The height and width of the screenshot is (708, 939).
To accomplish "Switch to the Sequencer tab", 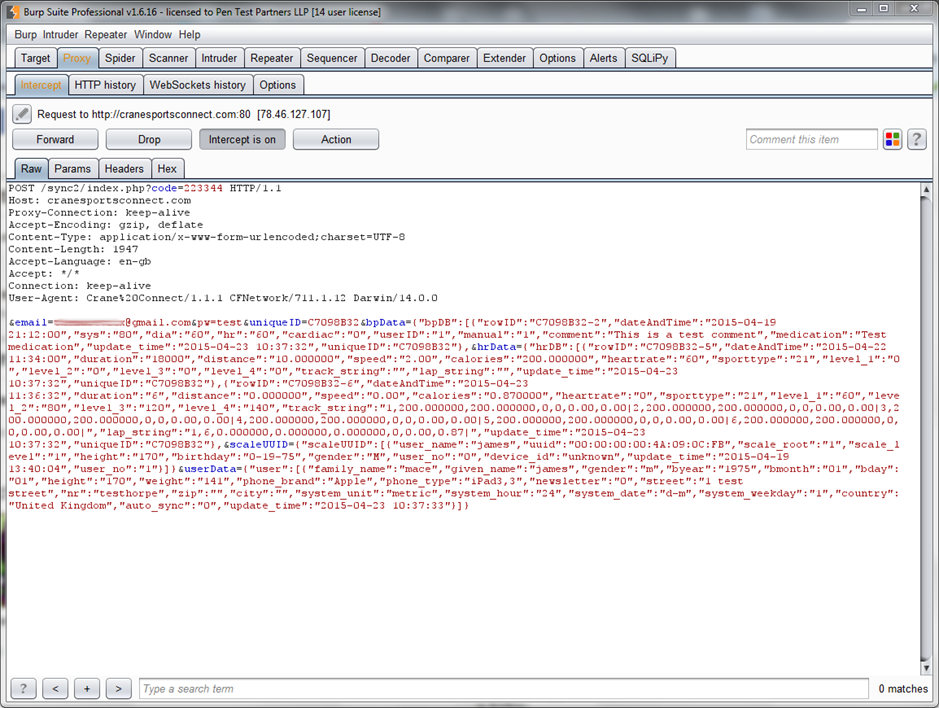I will [x=332, y=58].
